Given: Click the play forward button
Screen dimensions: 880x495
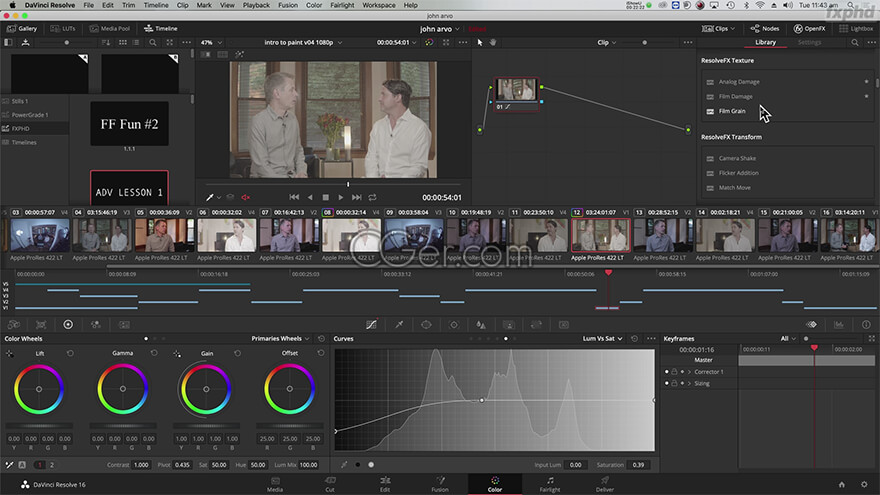Looking at the screenshot, I should [341, 198].
